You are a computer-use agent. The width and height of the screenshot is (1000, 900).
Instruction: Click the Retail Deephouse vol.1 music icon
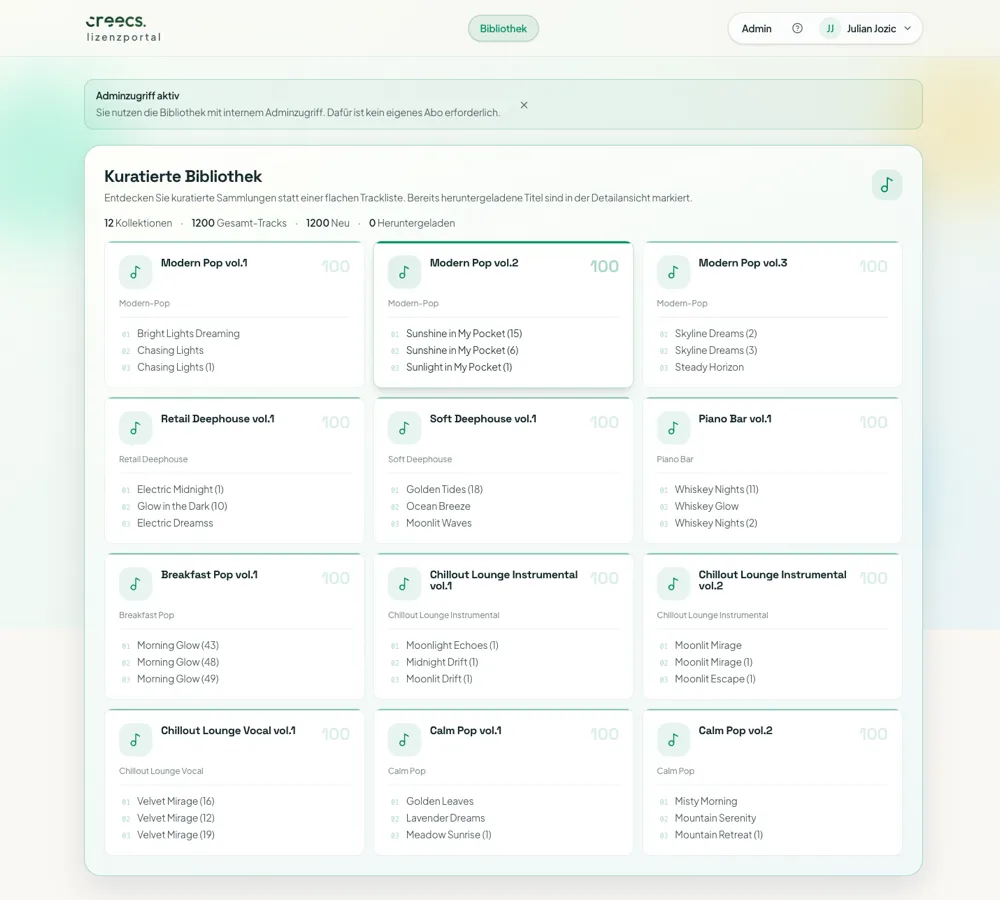(135, 428)
